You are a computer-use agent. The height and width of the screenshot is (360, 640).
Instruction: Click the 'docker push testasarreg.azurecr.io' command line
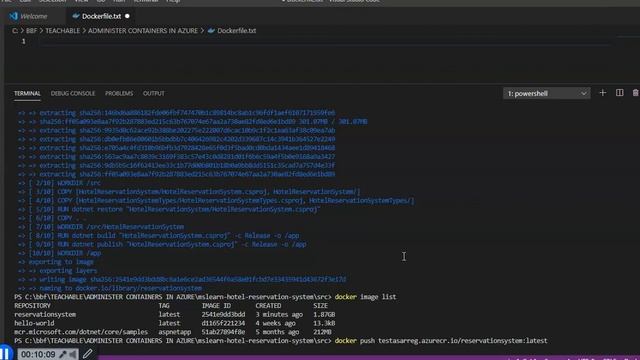tap(441, 341)
